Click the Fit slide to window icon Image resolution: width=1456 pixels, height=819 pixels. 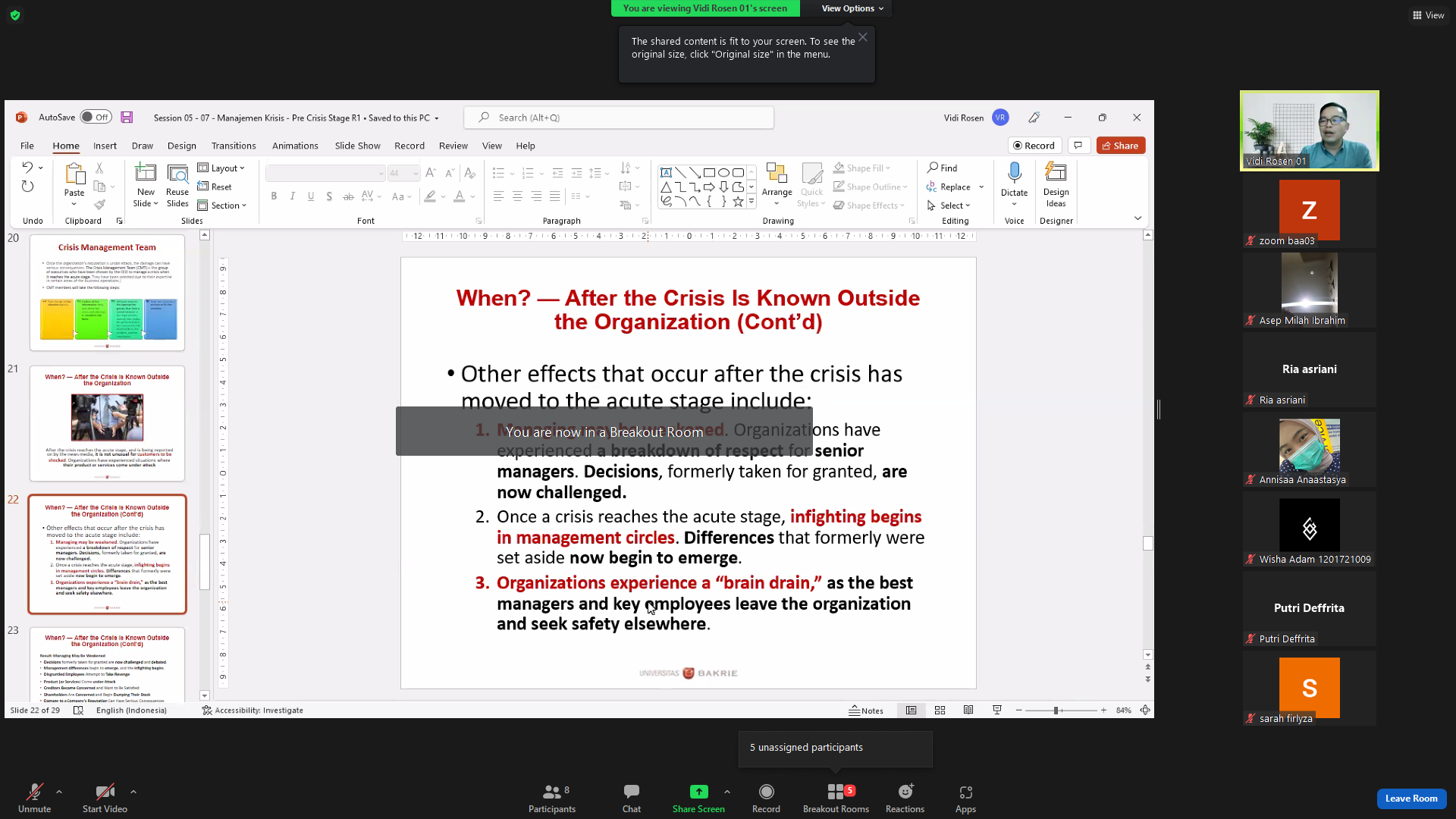coord(1145,711)
